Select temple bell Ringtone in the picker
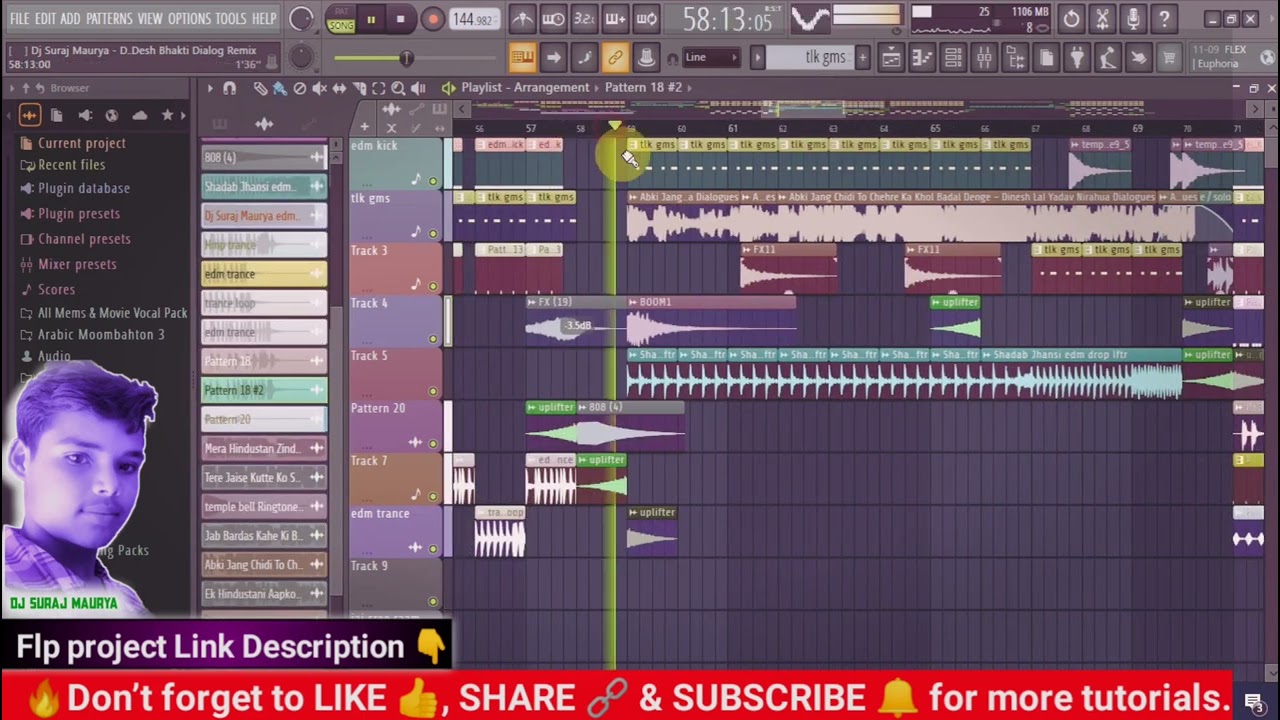Screen dimensions: 1280x720 (x=264, y=506)
